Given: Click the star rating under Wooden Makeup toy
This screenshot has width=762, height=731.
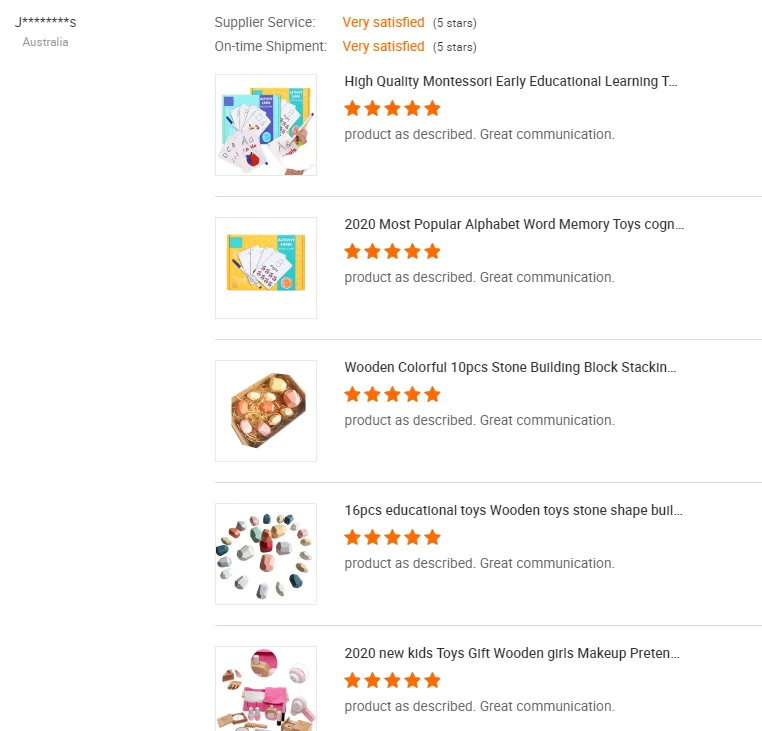Looking at the screenshot, I should [x=392, y=680].
